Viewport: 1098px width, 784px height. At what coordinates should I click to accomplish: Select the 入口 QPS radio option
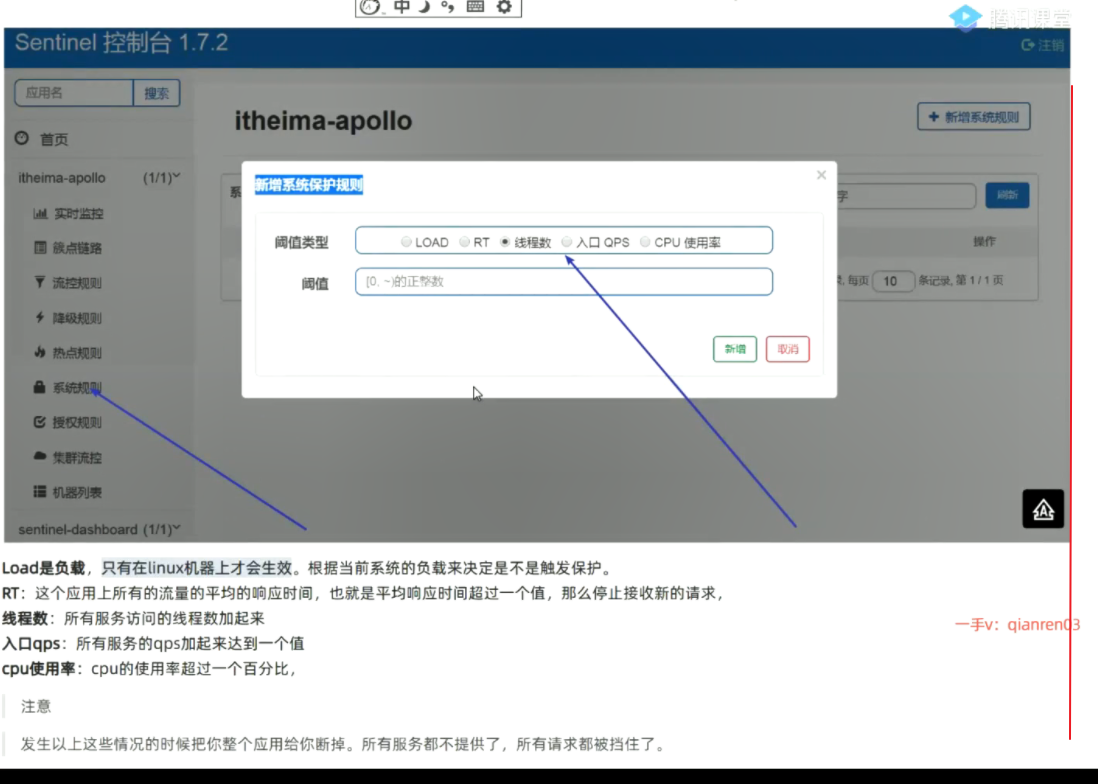click(567, 242)
